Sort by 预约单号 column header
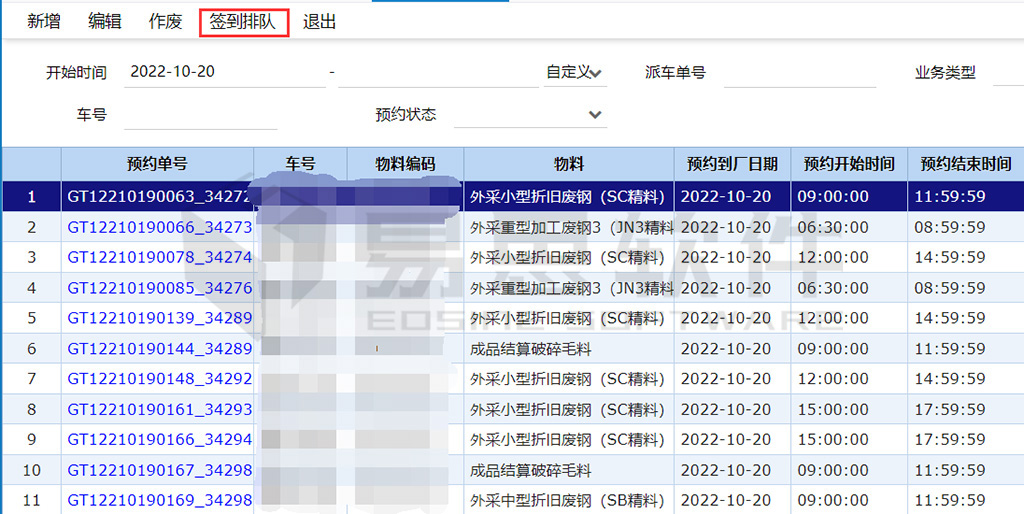Screen dimensions: 1024x514 click(157, 164)
